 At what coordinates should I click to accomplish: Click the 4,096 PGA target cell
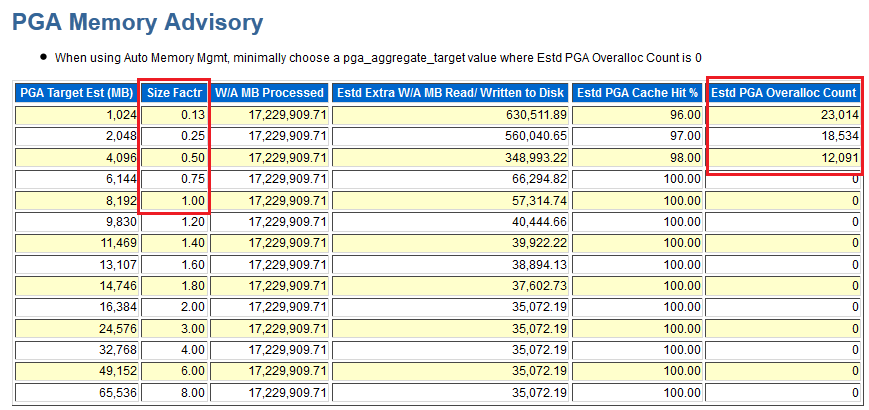[77, 158]
